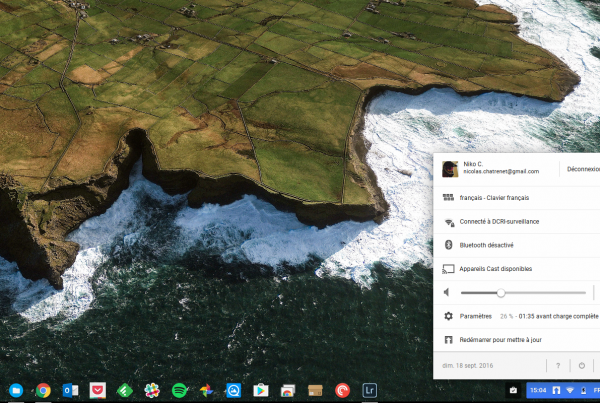Click Niko C. profile avatar
This screenshot has height=403, width=600.
pos(450,169)
